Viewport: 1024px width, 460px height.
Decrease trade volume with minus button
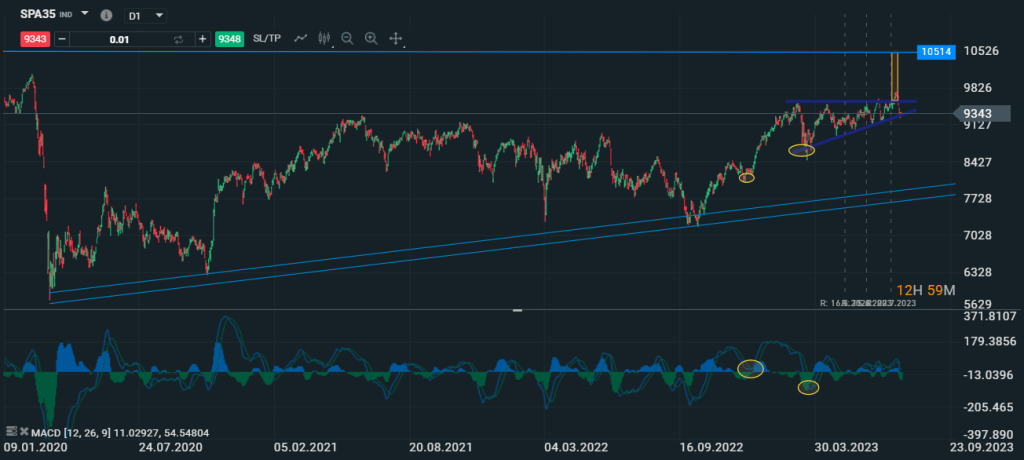pyautogui.click(x=61, y=39)
